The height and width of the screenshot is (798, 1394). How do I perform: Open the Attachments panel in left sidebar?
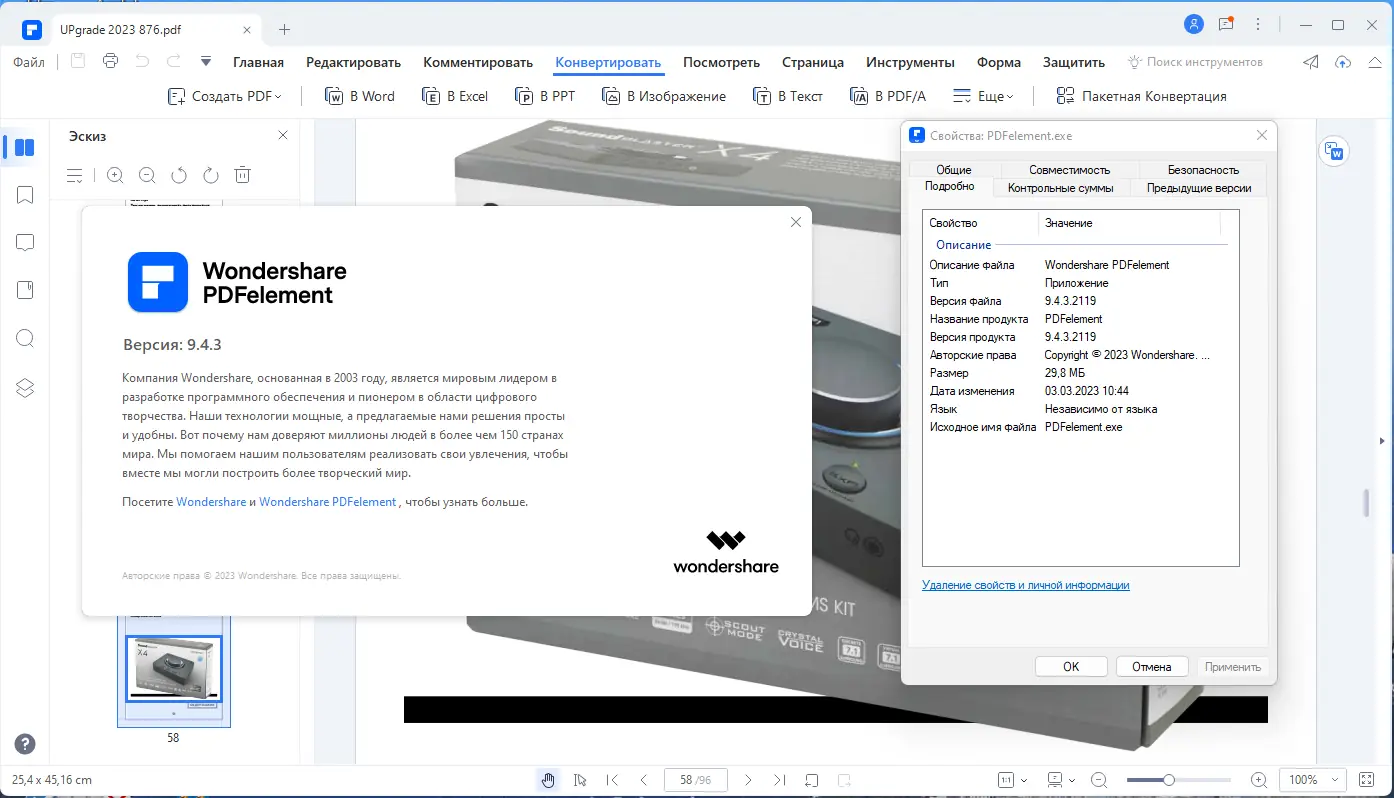(25, 290)
